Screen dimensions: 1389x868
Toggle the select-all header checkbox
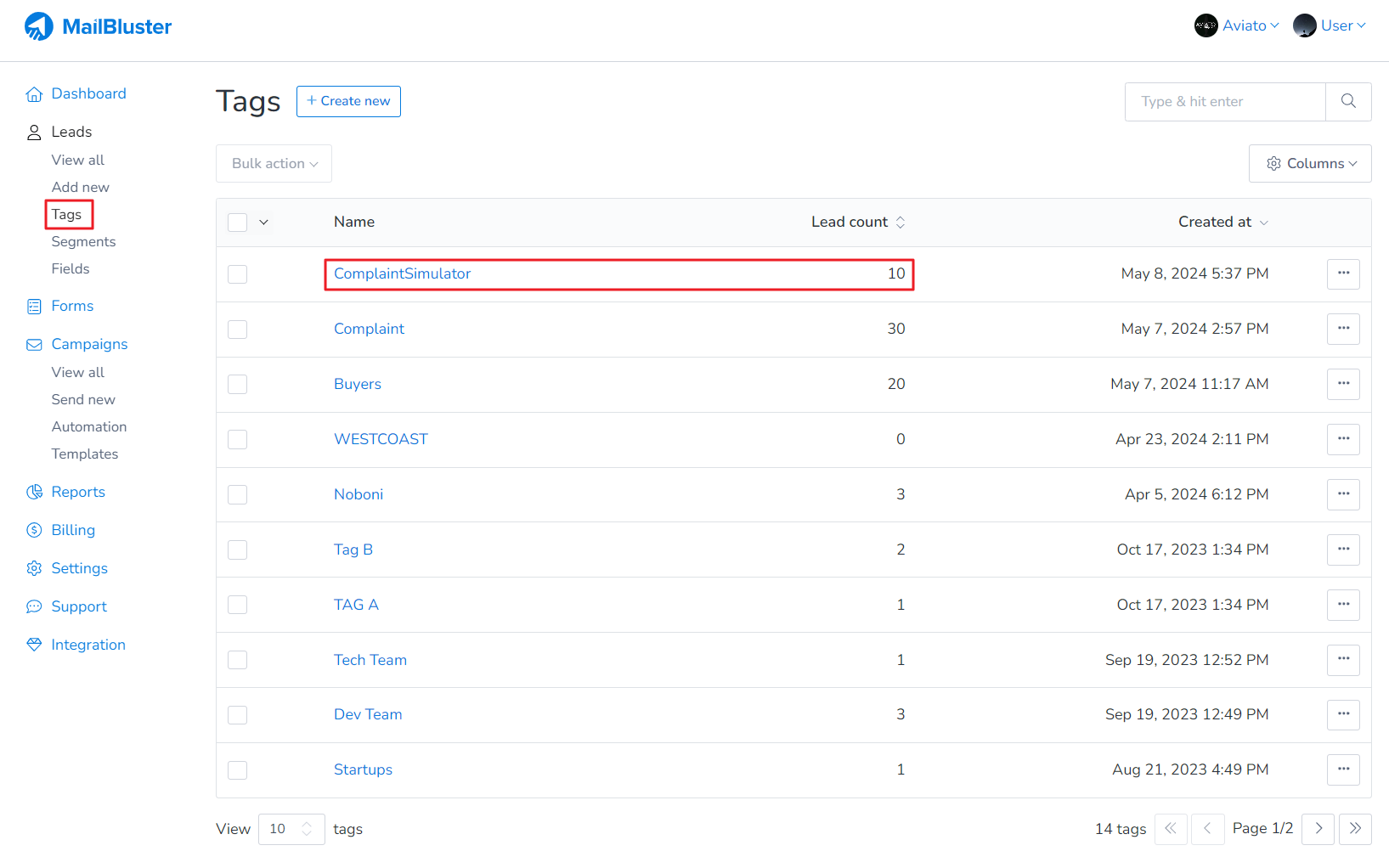pos(238,223)
